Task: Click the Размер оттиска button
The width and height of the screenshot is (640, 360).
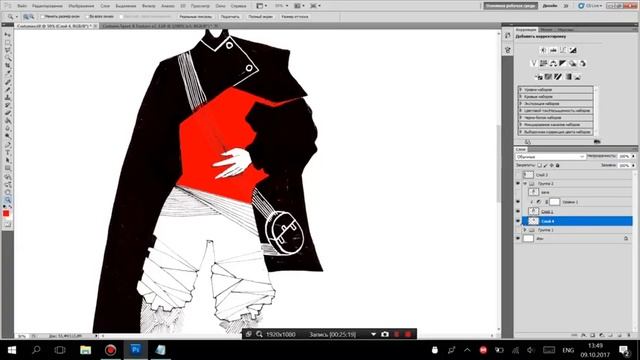Action: coord(294,17)
